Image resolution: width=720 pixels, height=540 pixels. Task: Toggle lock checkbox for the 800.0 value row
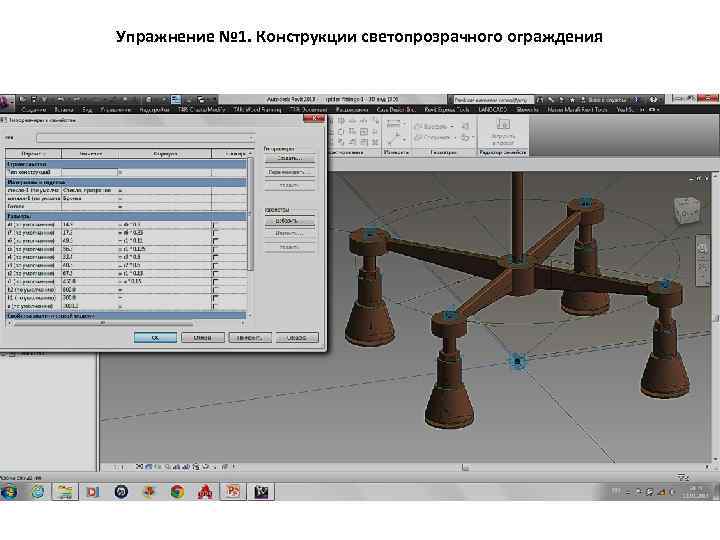pyautogui.click(x=215, y=290)
